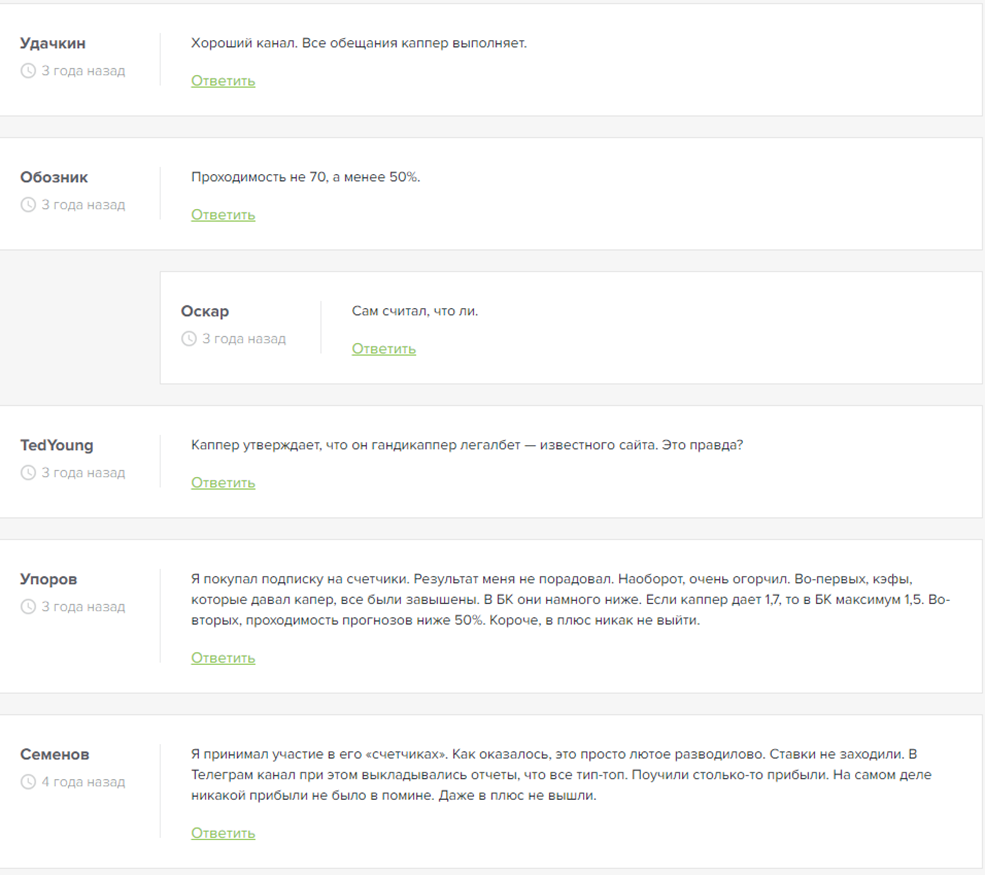985x875 pixels.
Task: Click Ответить below TedYoung's question
Action: (x=223, y=483)
